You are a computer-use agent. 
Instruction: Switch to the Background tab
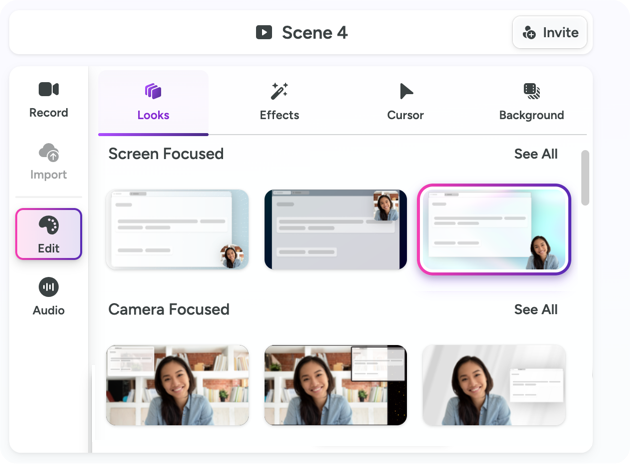point(532,103)
